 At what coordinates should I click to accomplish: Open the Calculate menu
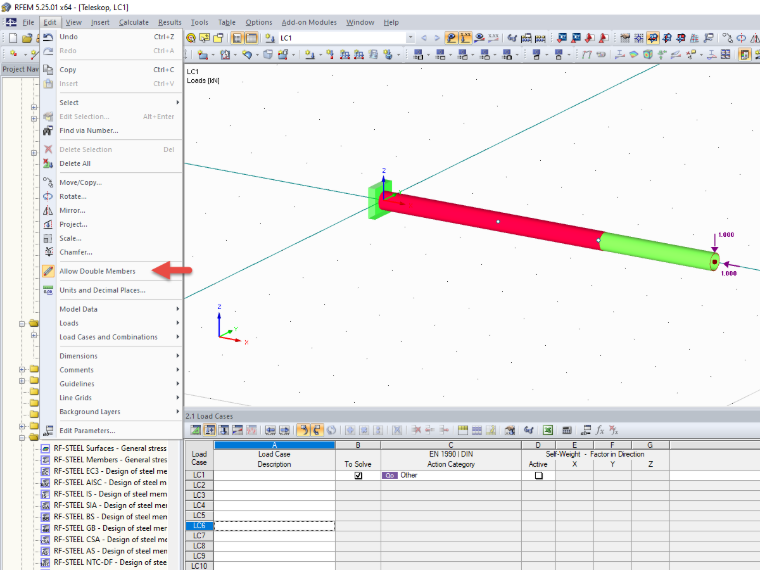point(134,22)
